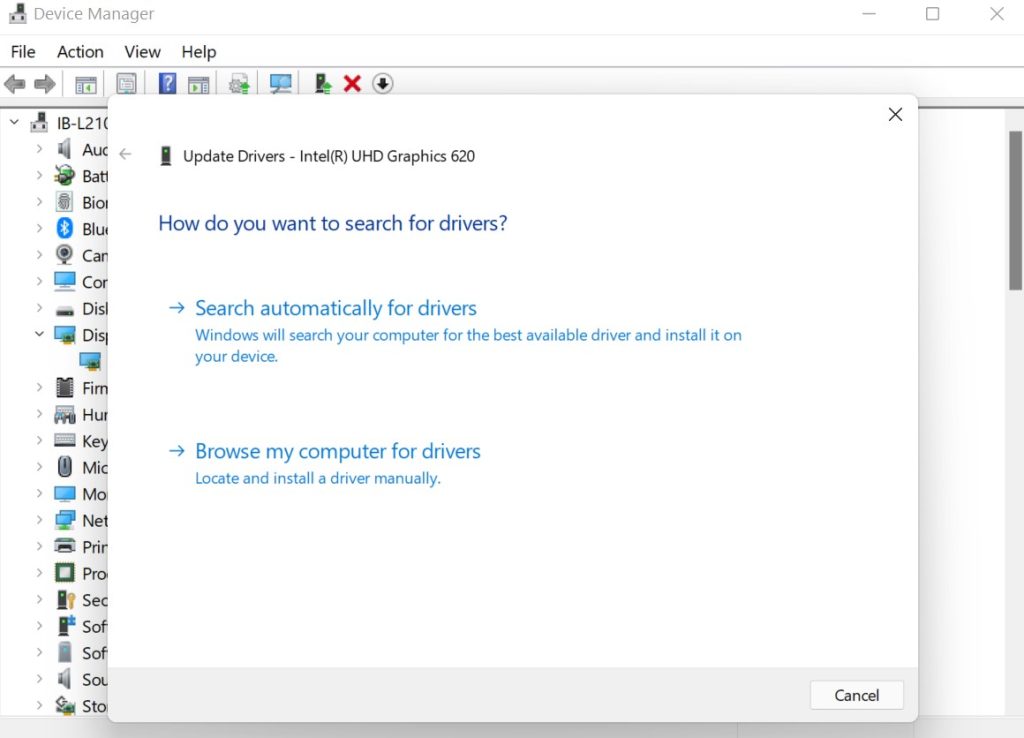
Task: Click the Show/Hide Console Tree toolbar icon
Action: (85, 83)
